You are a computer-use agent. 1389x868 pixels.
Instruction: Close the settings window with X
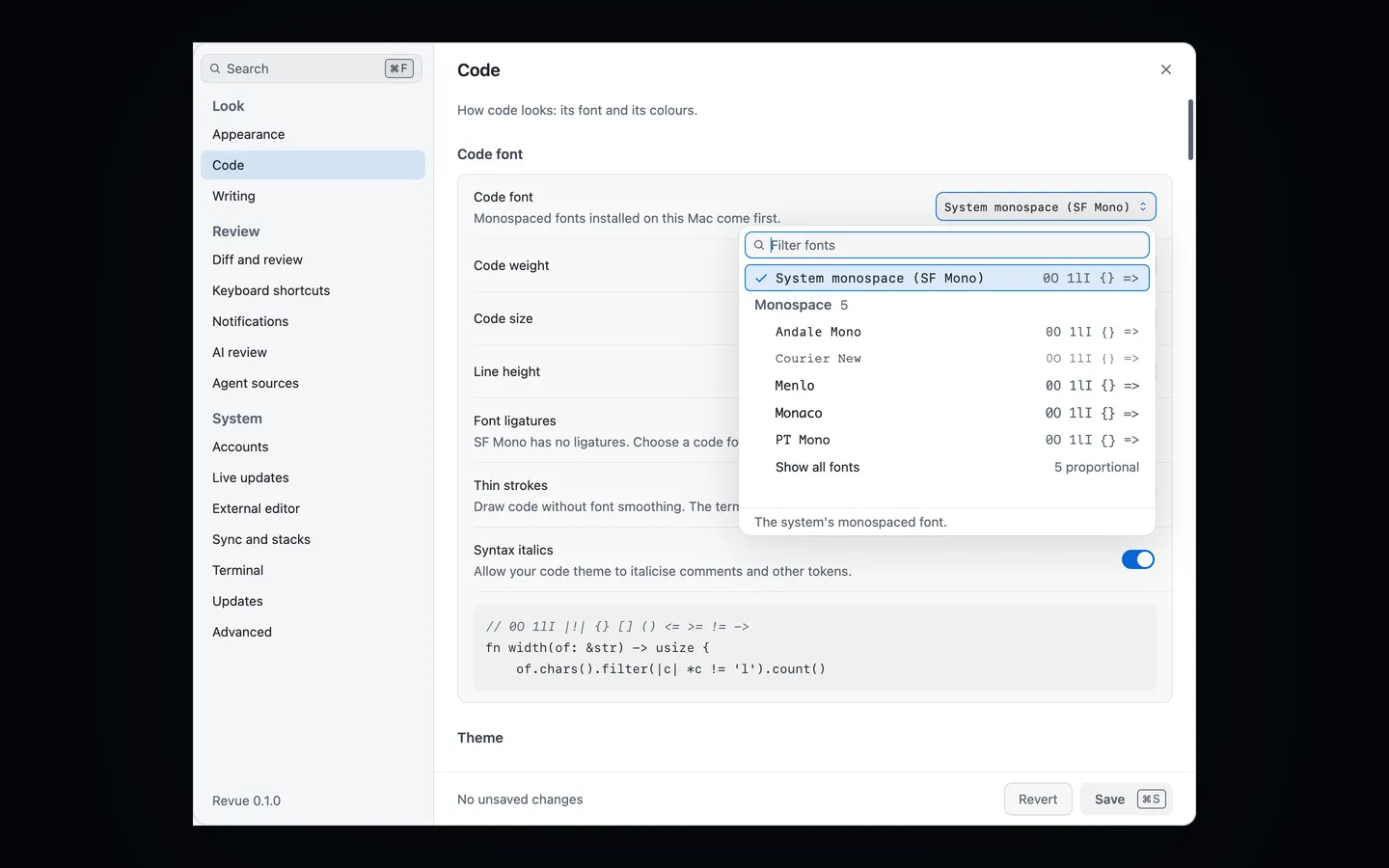tap(1166, 69)
